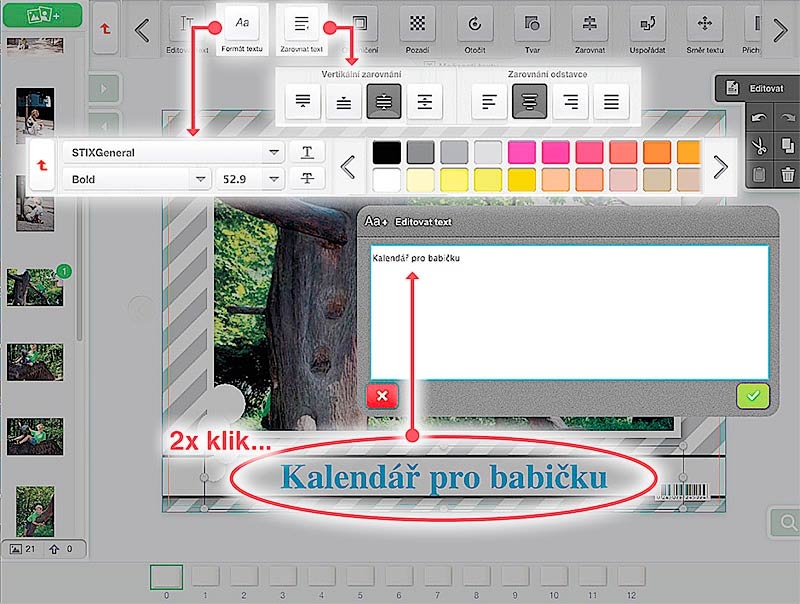The height and width of the screenshot is (604, 800).
Task: Select thumbnail marked with green 1 badge
Action: 35,287
